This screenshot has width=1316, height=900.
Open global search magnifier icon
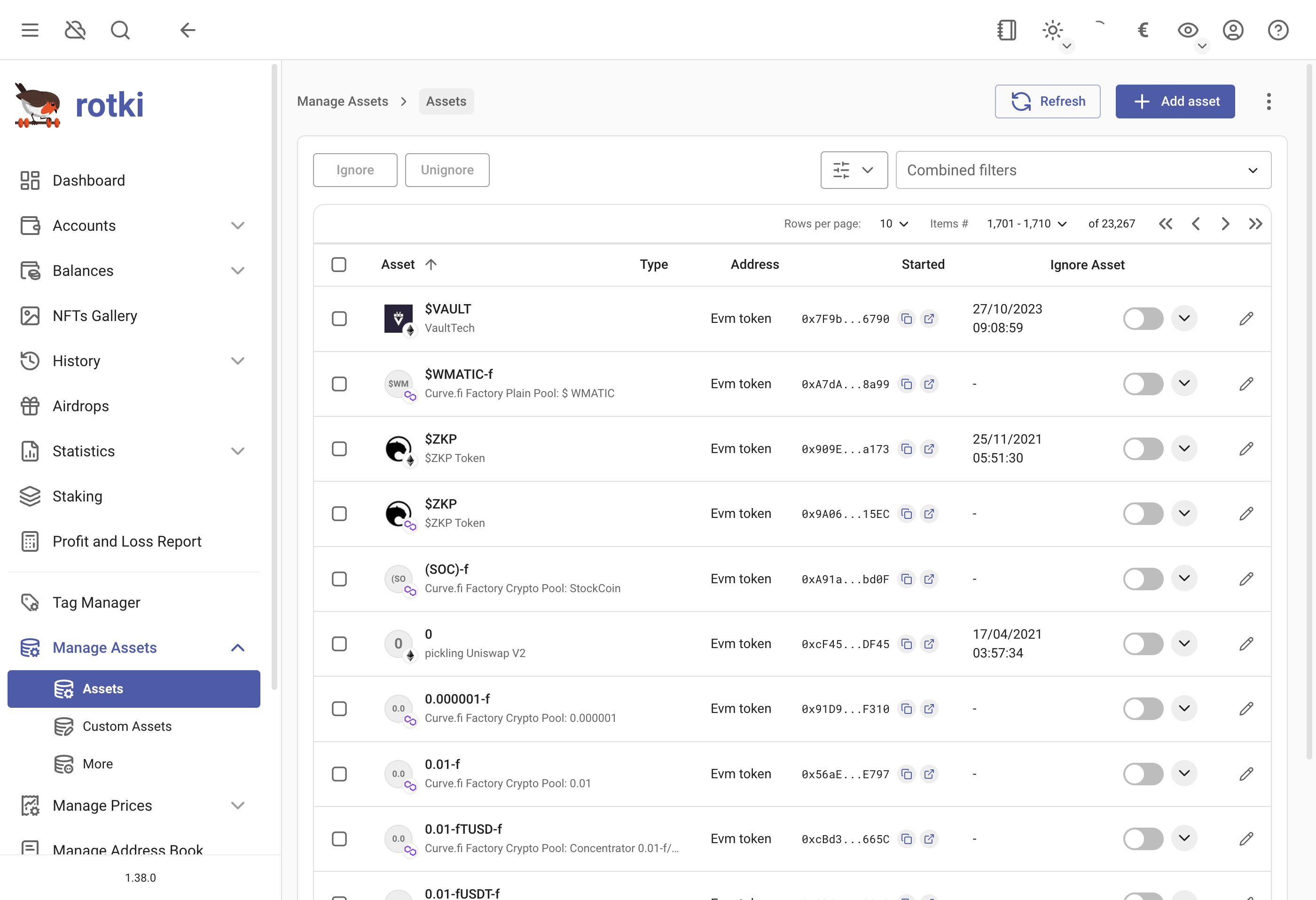coord(120,30)
